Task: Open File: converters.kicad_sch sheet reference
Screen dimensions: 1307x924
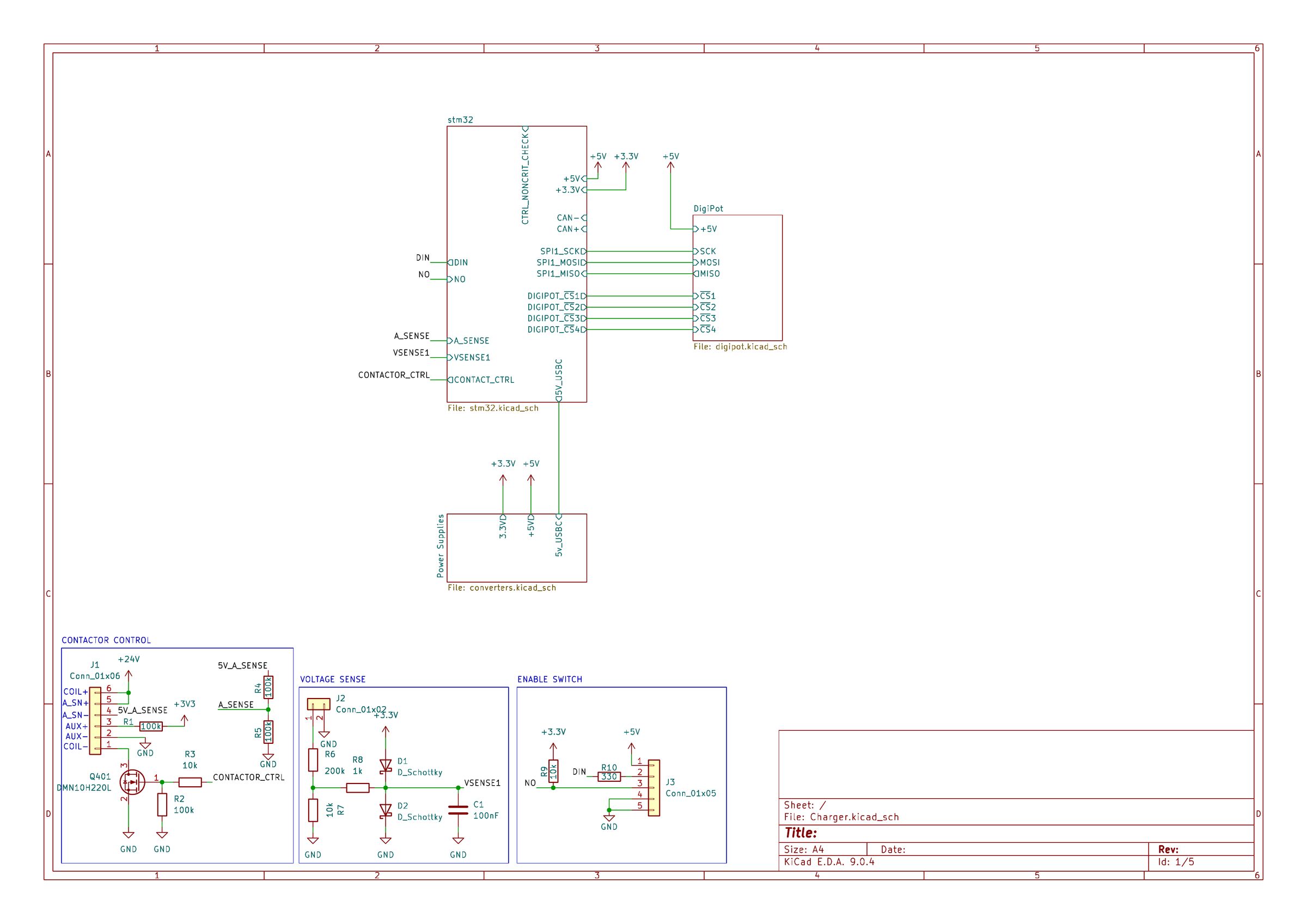Action: [x=502, y=588]
